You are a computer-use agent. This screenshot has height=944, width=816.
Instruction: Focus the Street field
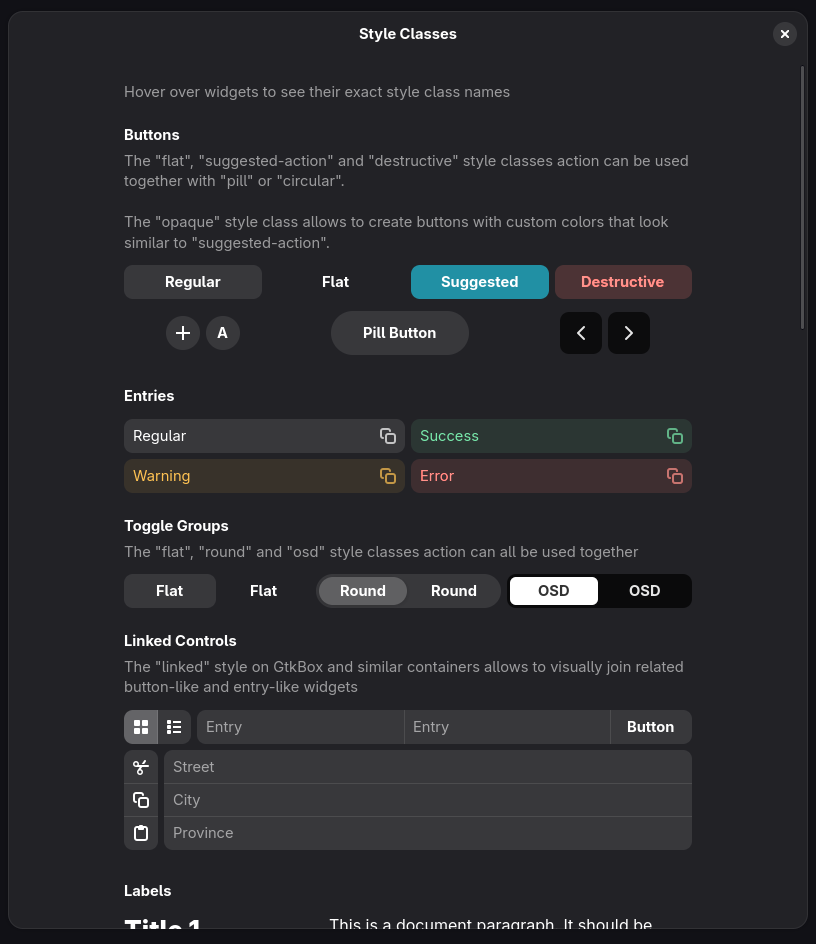(428, 767)
